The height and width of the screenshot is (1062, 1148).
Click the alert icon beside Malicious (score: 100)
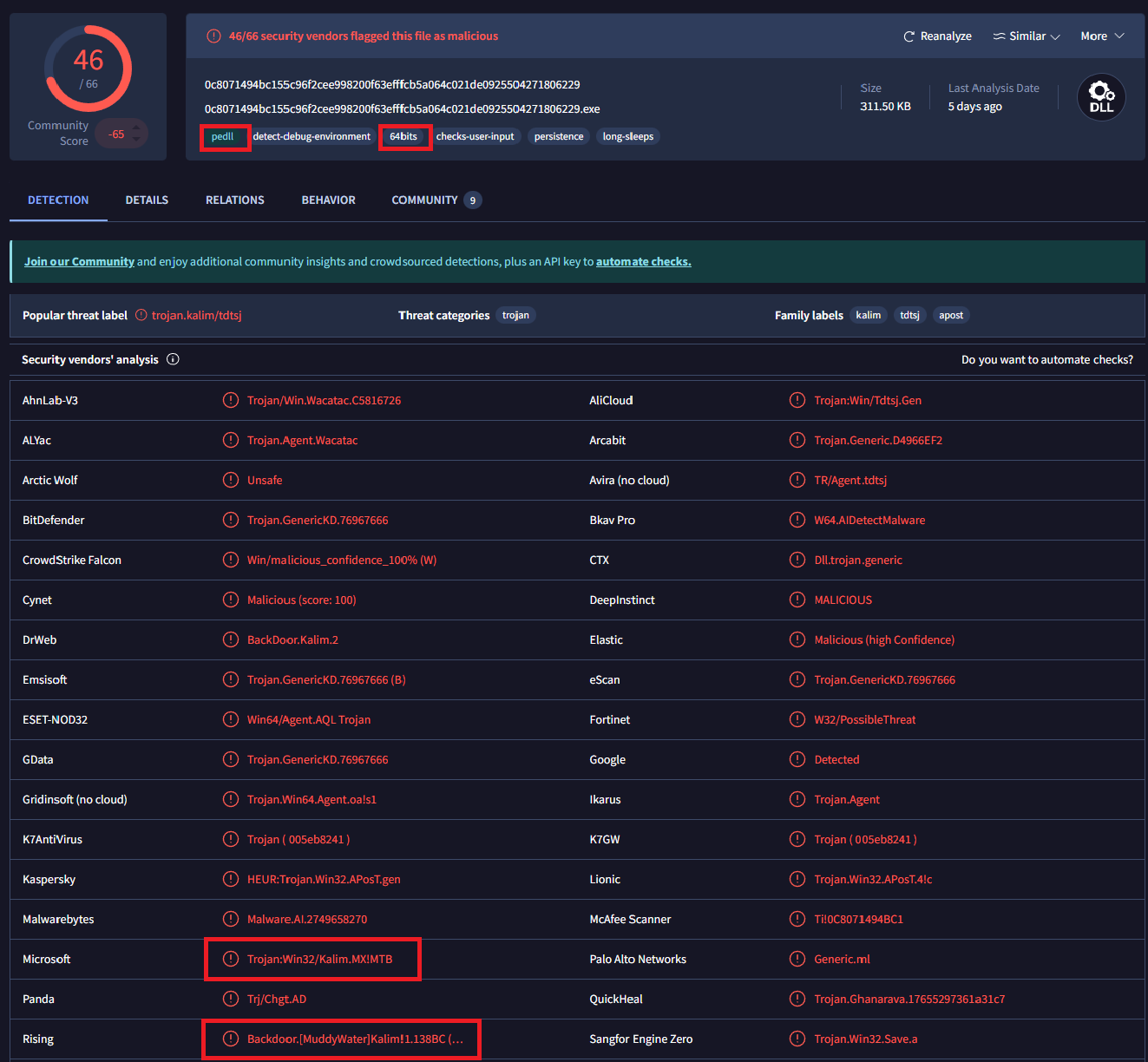click(231, 600)
